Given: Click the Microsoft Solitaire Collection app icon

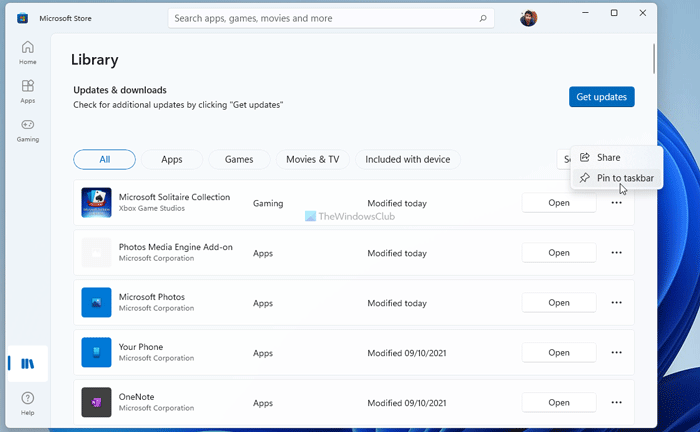Looking at the screenshot, I should [96, 203].
